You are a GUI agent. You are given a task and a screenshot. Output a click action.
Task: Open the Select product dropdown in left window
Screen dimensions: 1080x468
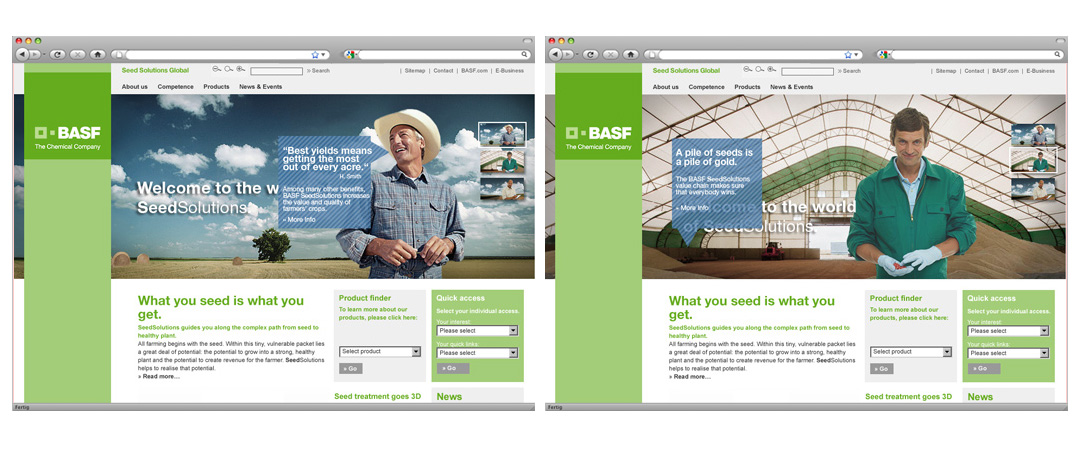pyautogui.click(x=380, y=352)
